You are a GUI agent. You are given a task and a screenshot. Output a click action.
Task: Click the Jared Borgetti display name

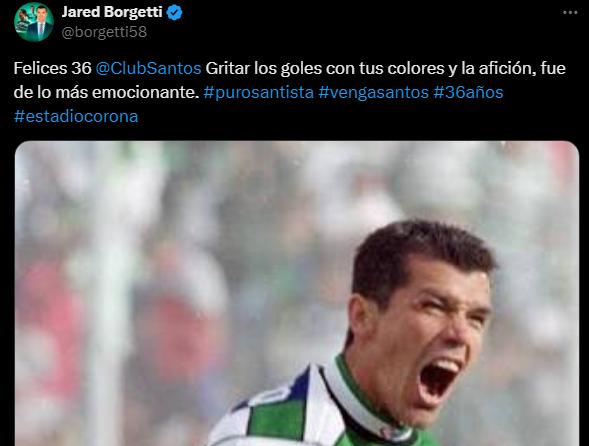pyautogui.click(x=112, y=12)
